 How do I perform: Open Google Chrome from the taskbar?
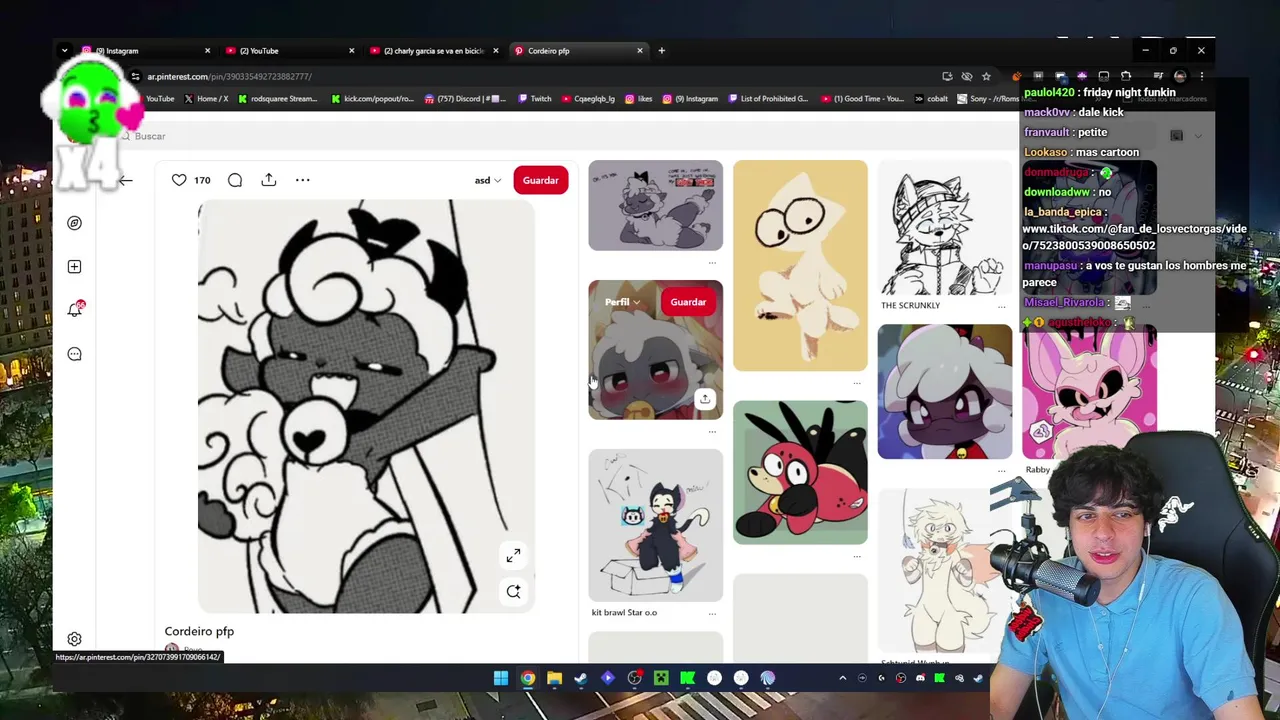tap(528, 678)
